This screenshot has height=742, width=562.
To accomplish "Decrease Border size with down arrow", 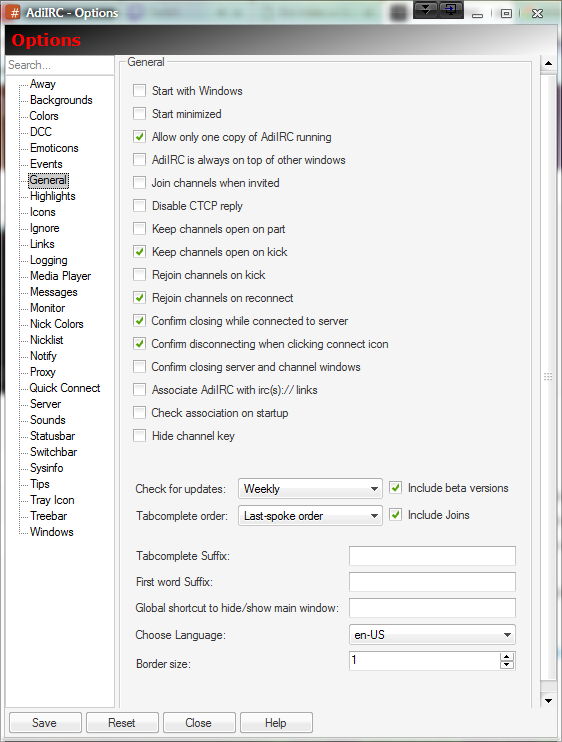I will [507, 665].
